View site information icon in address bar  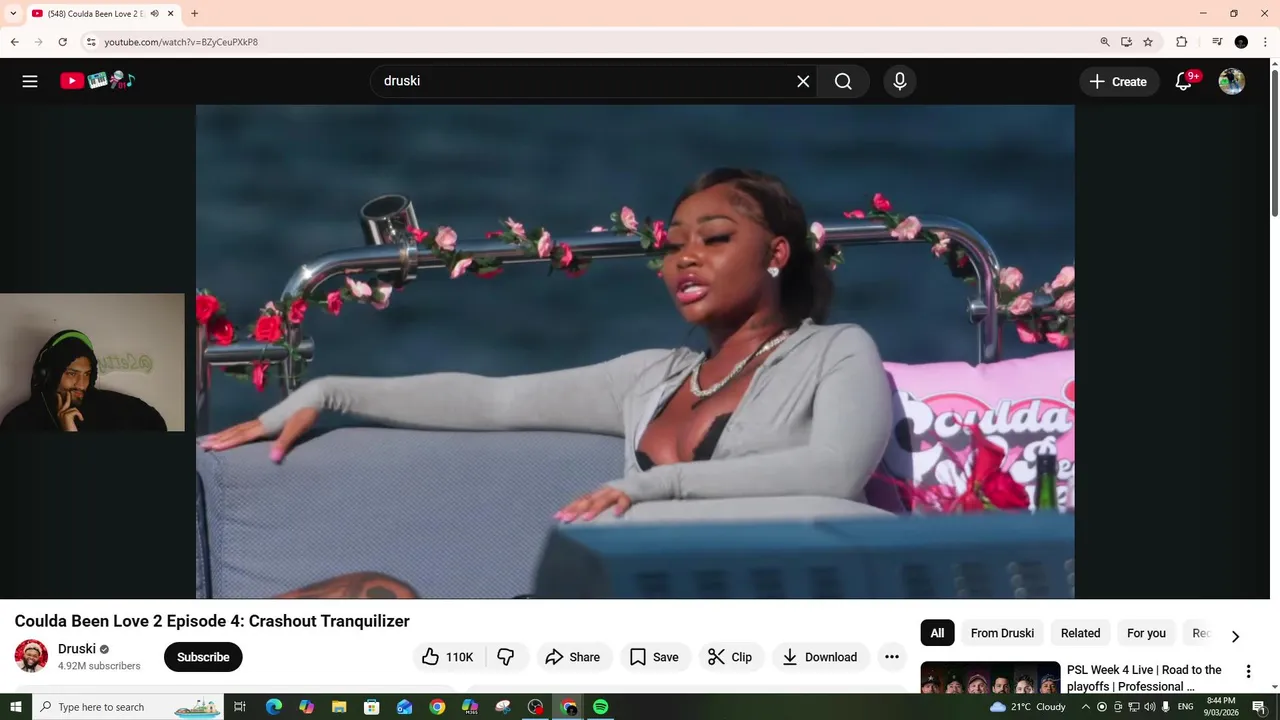tap(90, 42)
